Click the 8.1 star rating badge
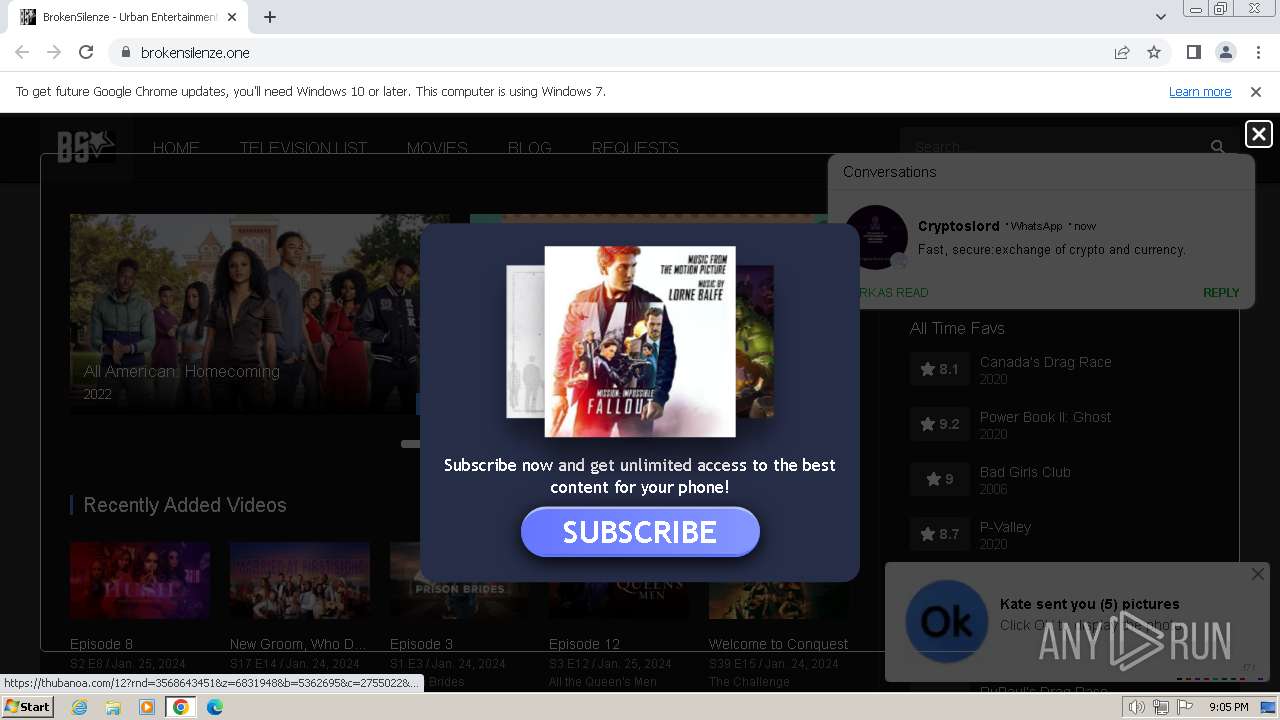This screenshot has height=720, width=1280. 940,369
